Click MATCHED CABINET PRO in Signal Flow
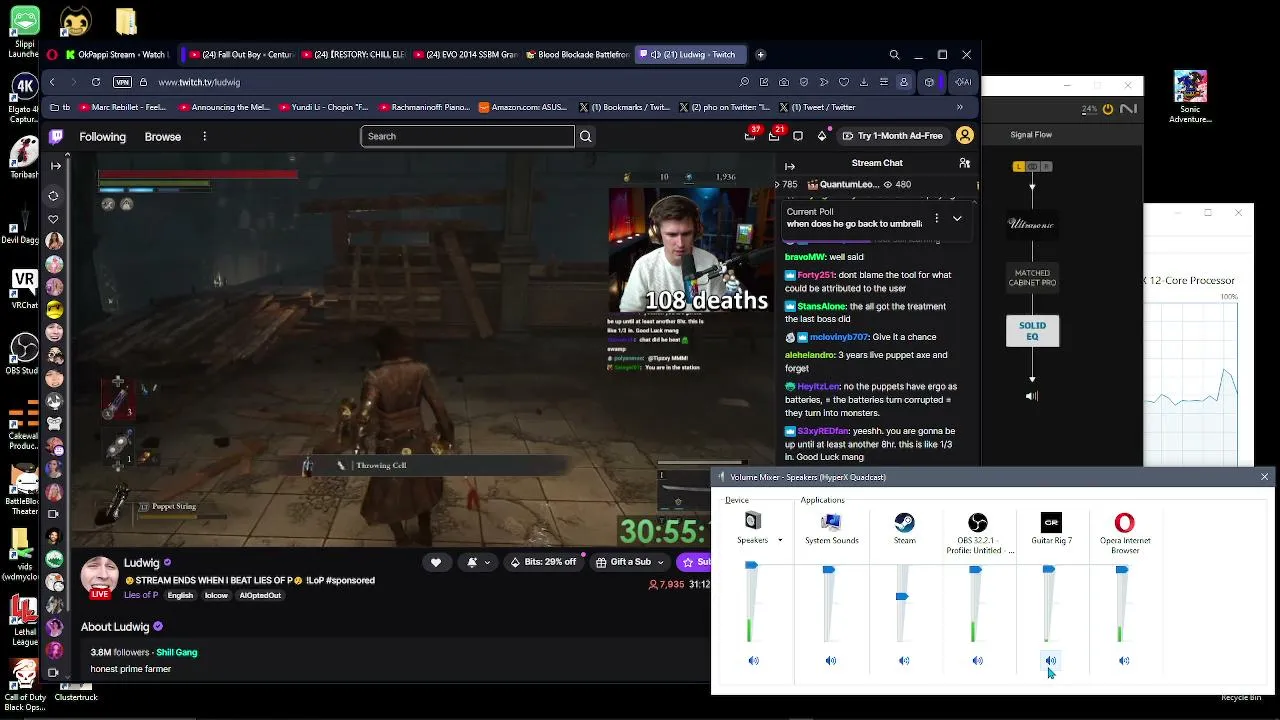This screenshot has height=720, width=1280. 1032,278
